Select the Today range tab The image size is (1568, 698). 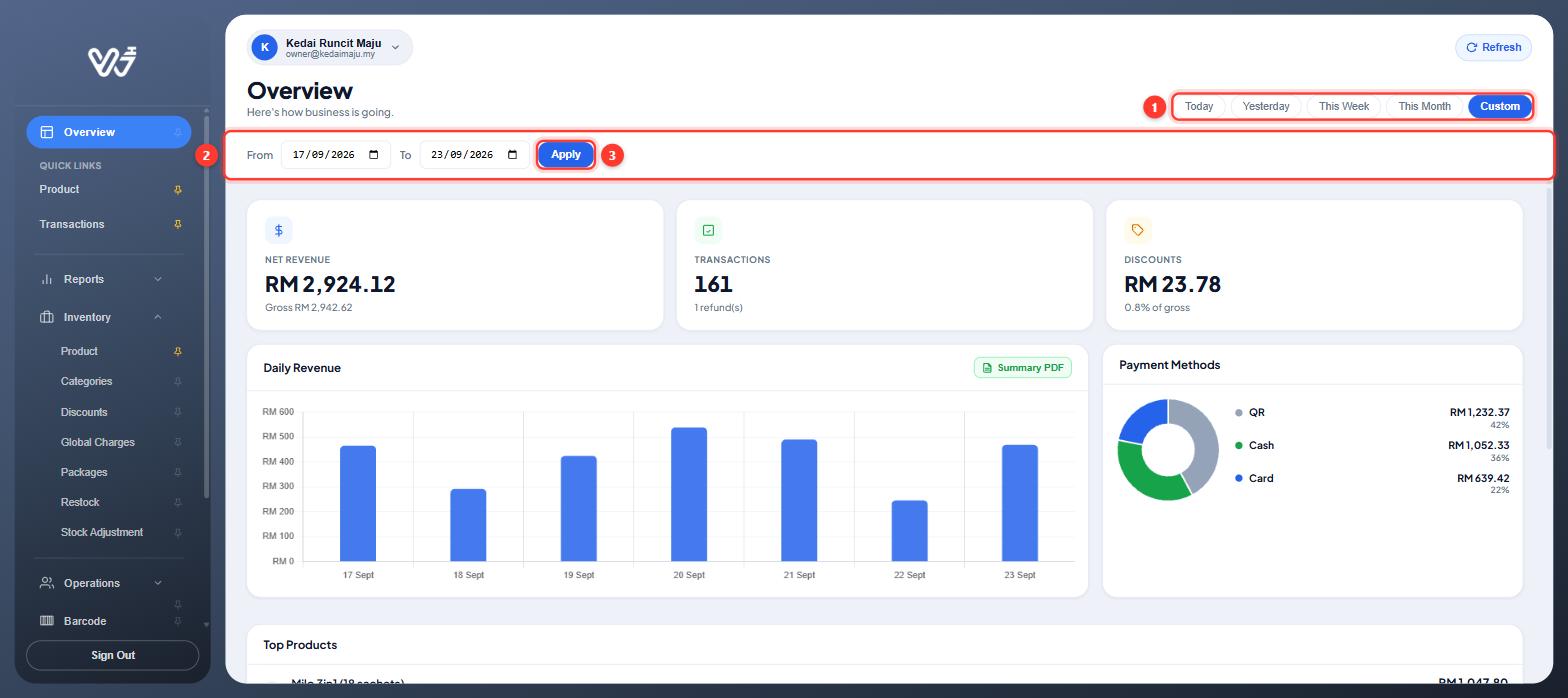[x=1199, y=106]
